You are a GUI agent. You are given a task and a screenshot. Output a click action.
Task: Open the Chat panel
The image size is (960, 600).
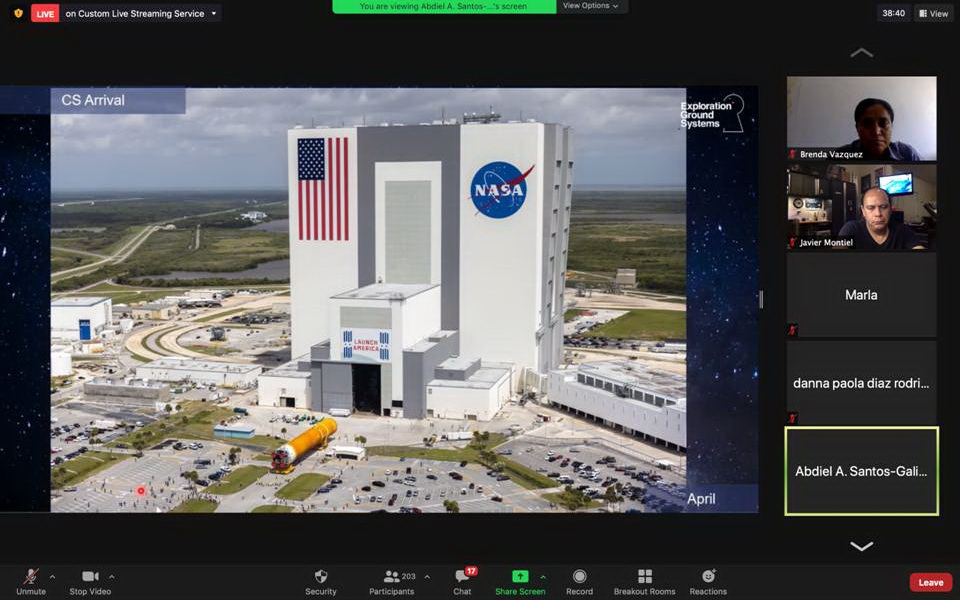461,580
